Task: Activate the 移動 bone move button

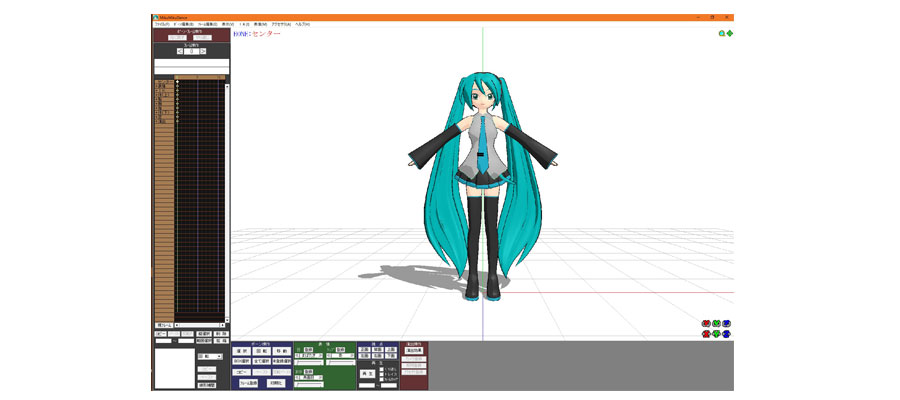Action: (x=282, y=351)
